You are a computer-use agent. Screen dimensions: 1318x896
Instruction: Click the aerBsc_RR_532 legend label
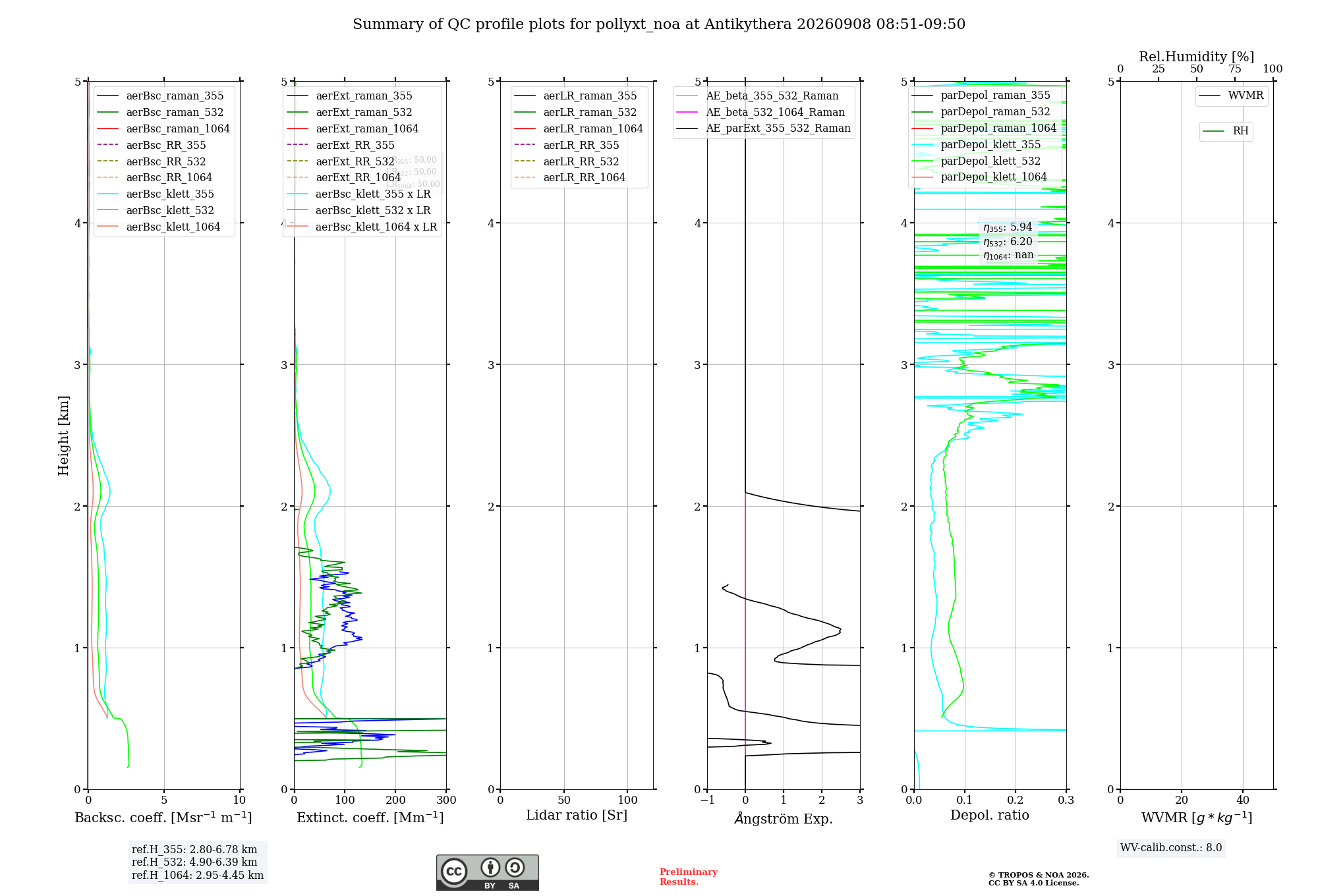point(166,162)
